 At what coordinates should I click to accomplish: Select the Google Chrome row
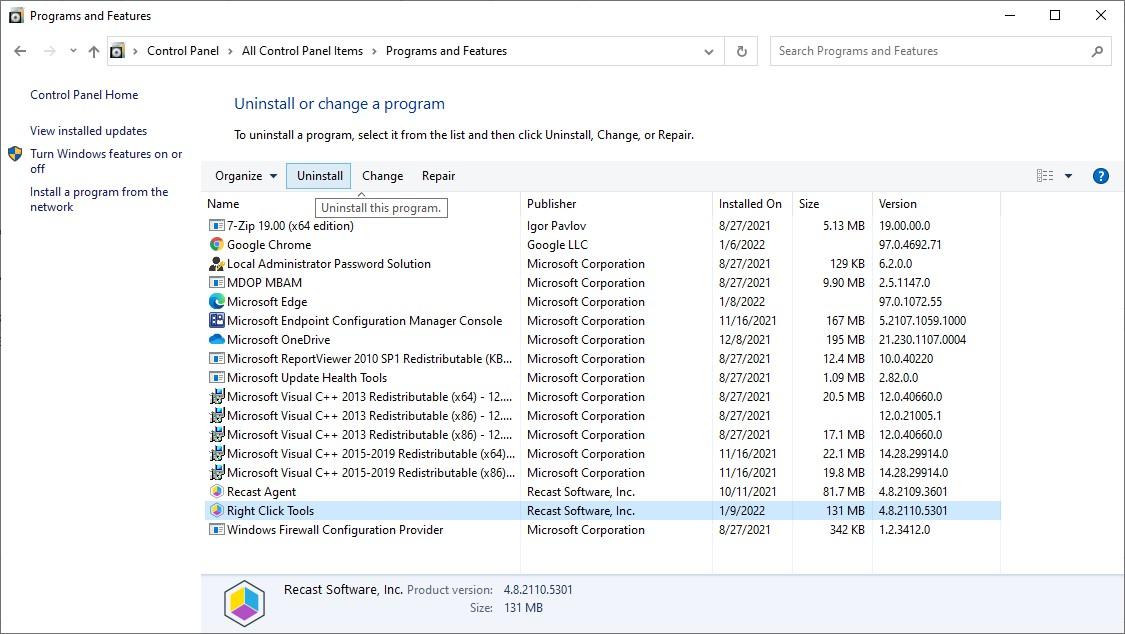coord(601,245)
